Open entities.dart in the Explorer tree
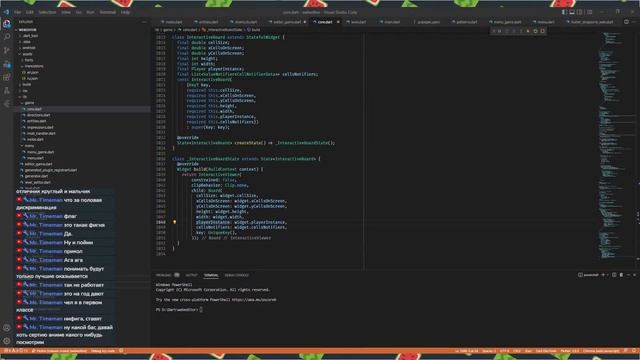The height and width of the screenshot is (360, 640). (36, 121)
